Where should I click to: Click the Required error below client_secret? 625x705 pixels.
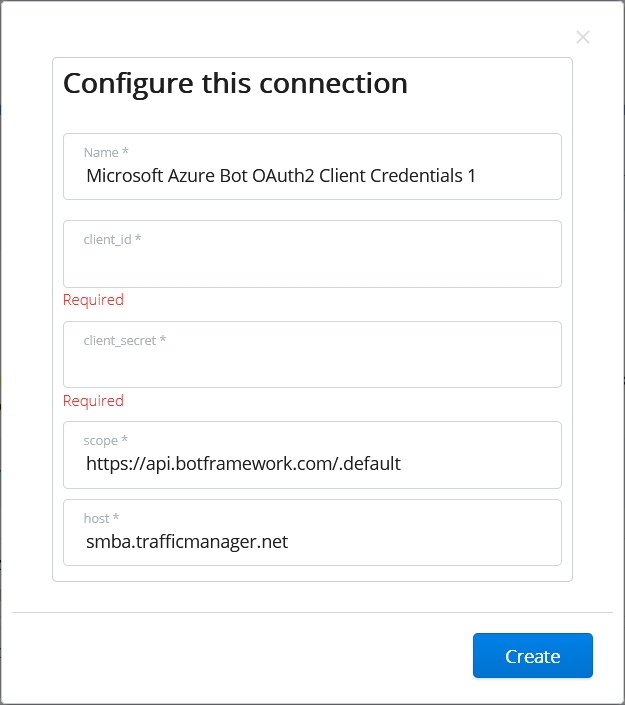[93, 401]
